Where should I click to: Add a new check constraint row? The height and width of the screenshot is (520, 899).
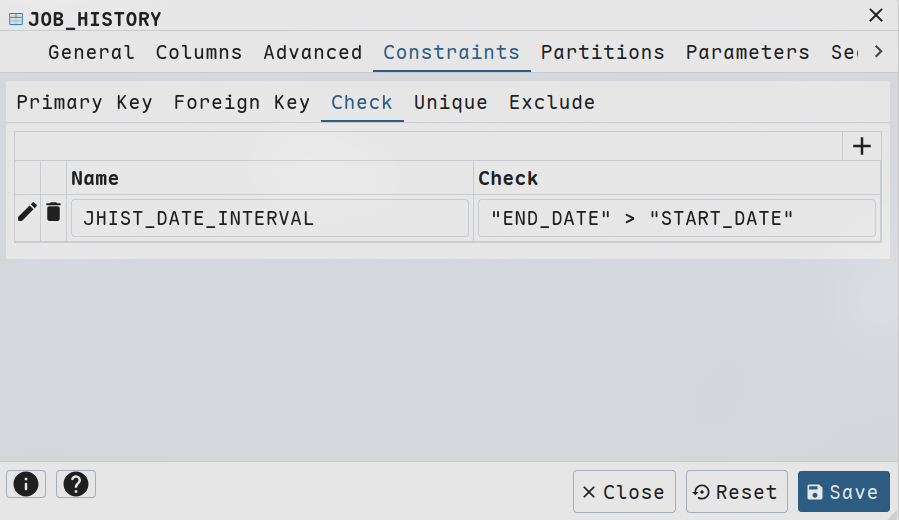[x=861, y=146]
